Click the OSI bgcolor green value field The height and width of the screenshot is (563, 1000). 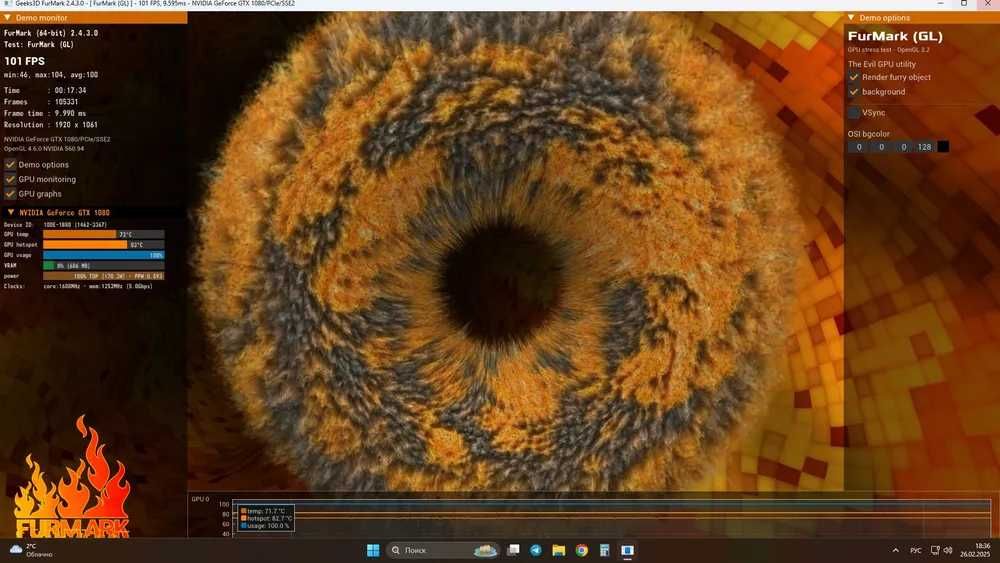point(881,147)
